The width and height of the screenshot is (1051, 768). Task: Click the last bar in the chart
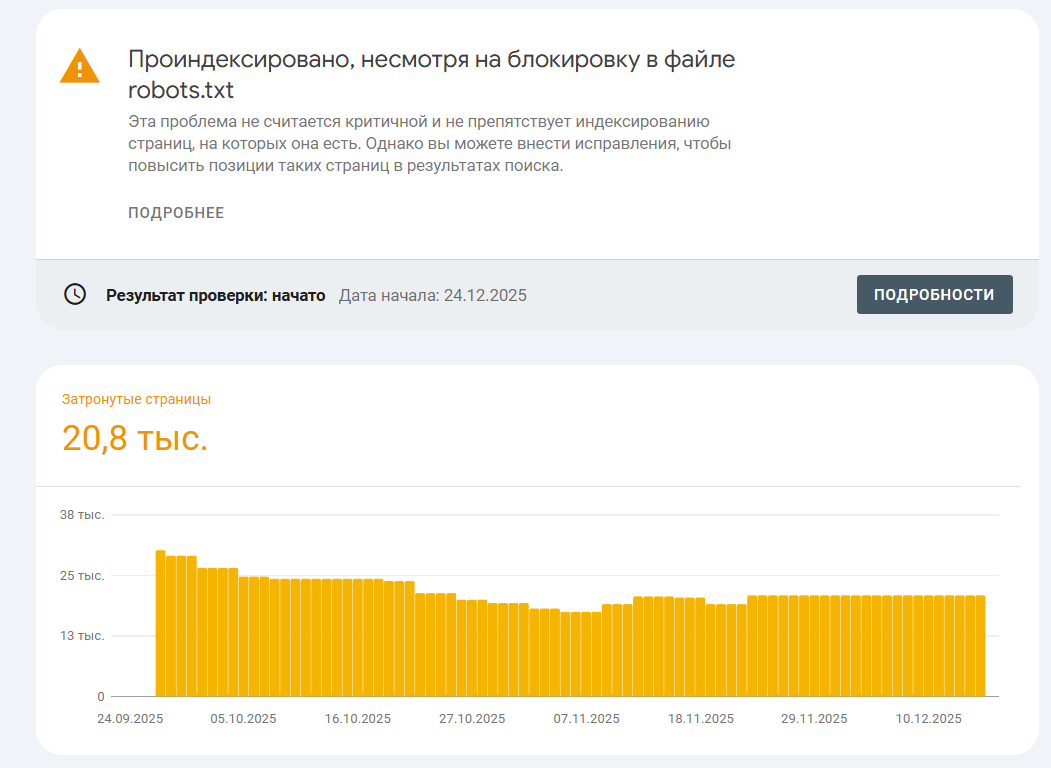click(x=981, y=646)
